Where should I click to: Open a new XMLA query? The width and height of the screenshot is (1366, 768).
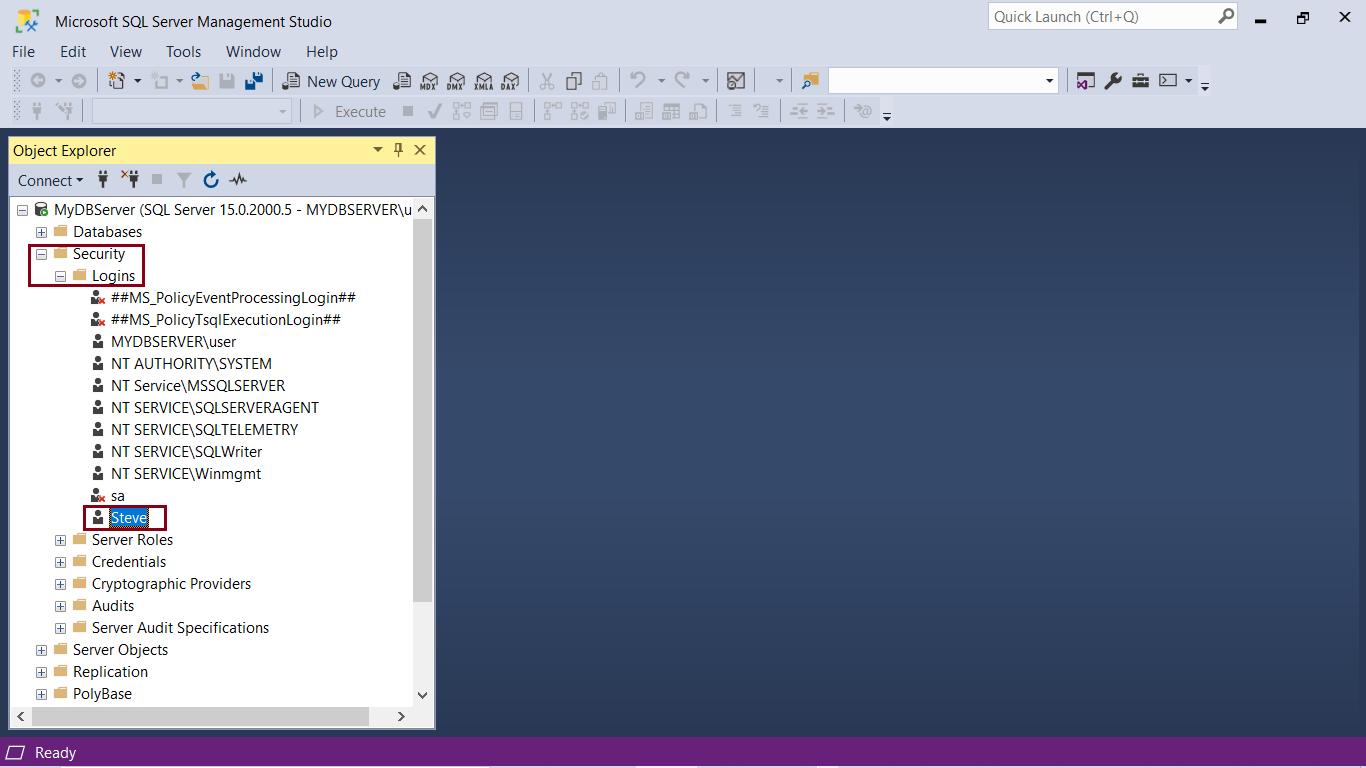click(484, 81)
